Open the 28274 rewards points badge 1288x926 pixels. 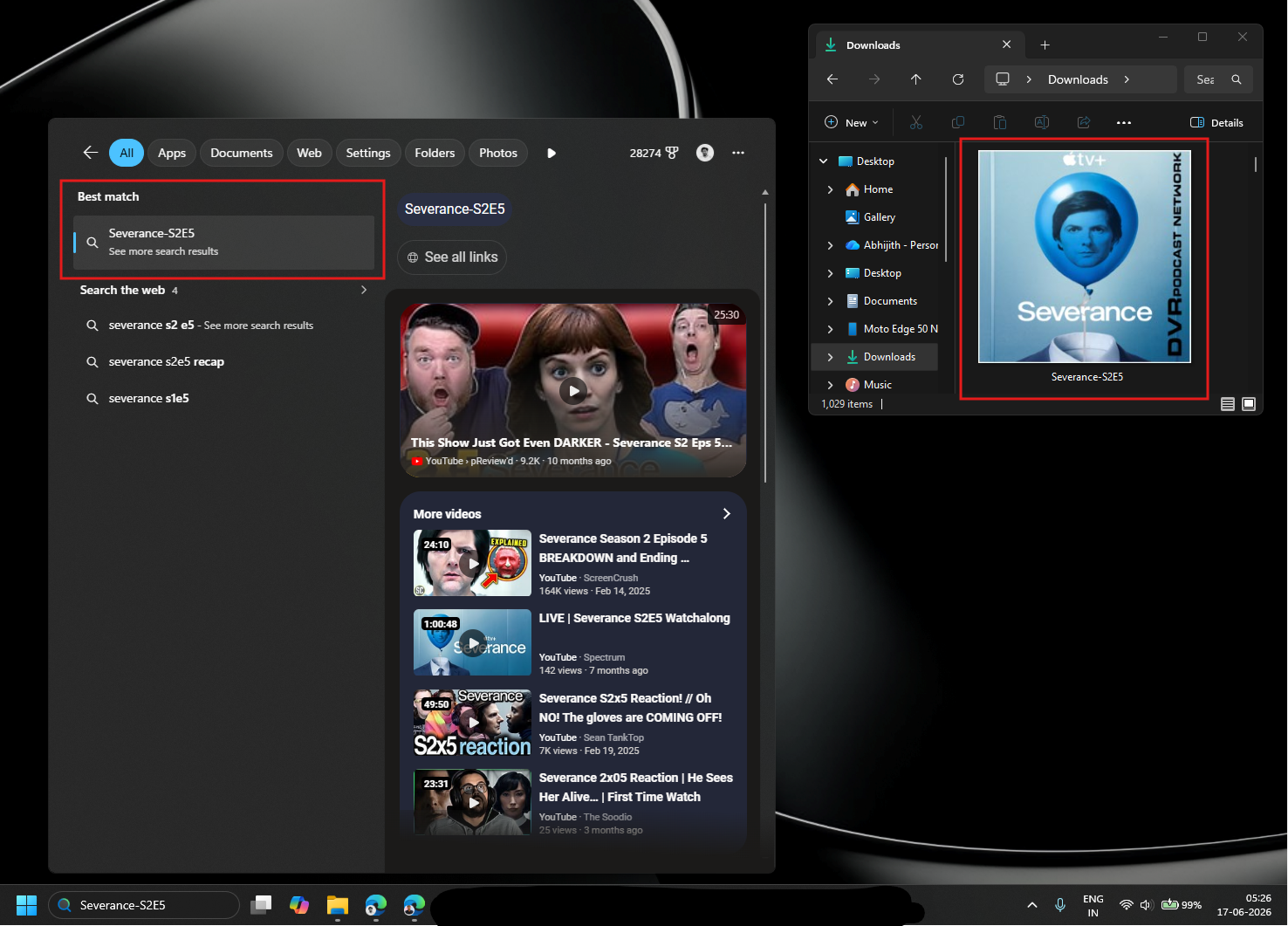click(654, 153)
